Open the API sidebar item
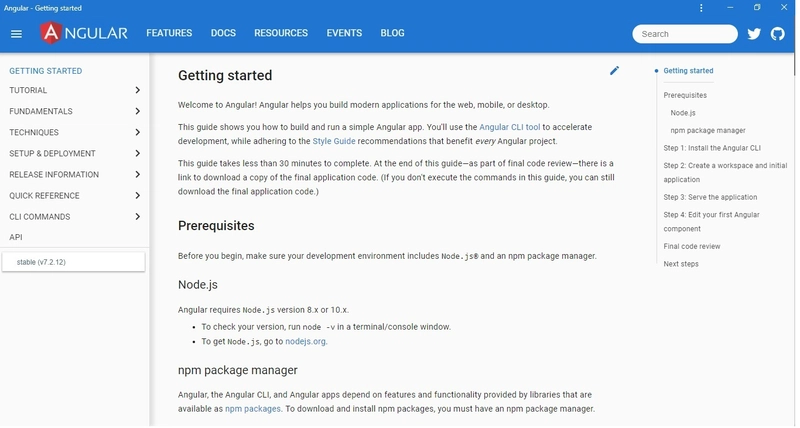 [x=16, y=237]
